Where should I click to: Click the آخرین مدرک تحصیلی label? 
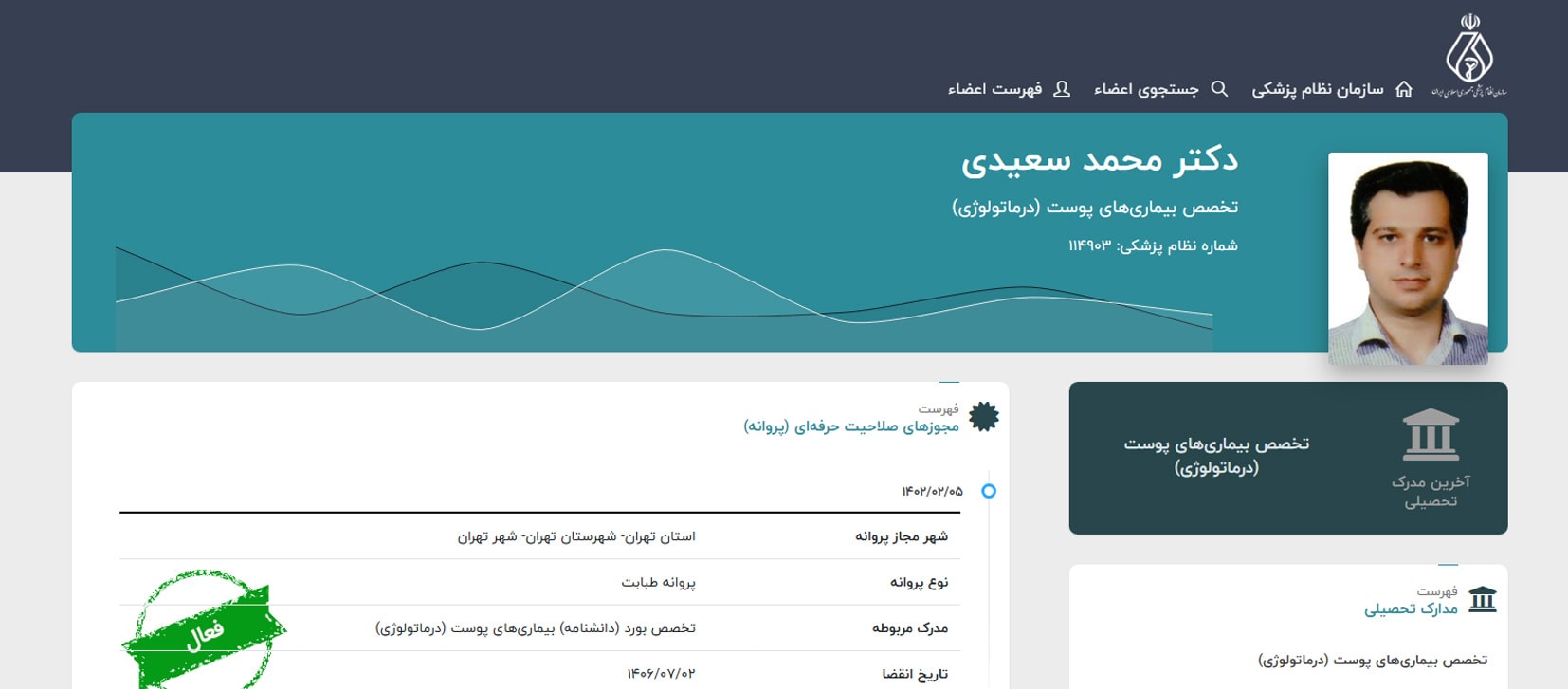click(x=1431, y=491)
